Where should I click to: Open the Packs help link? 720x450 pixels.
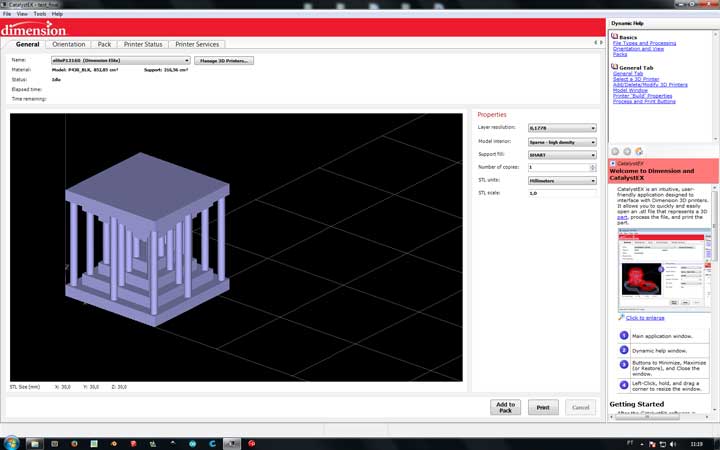(x=620, y=54)
